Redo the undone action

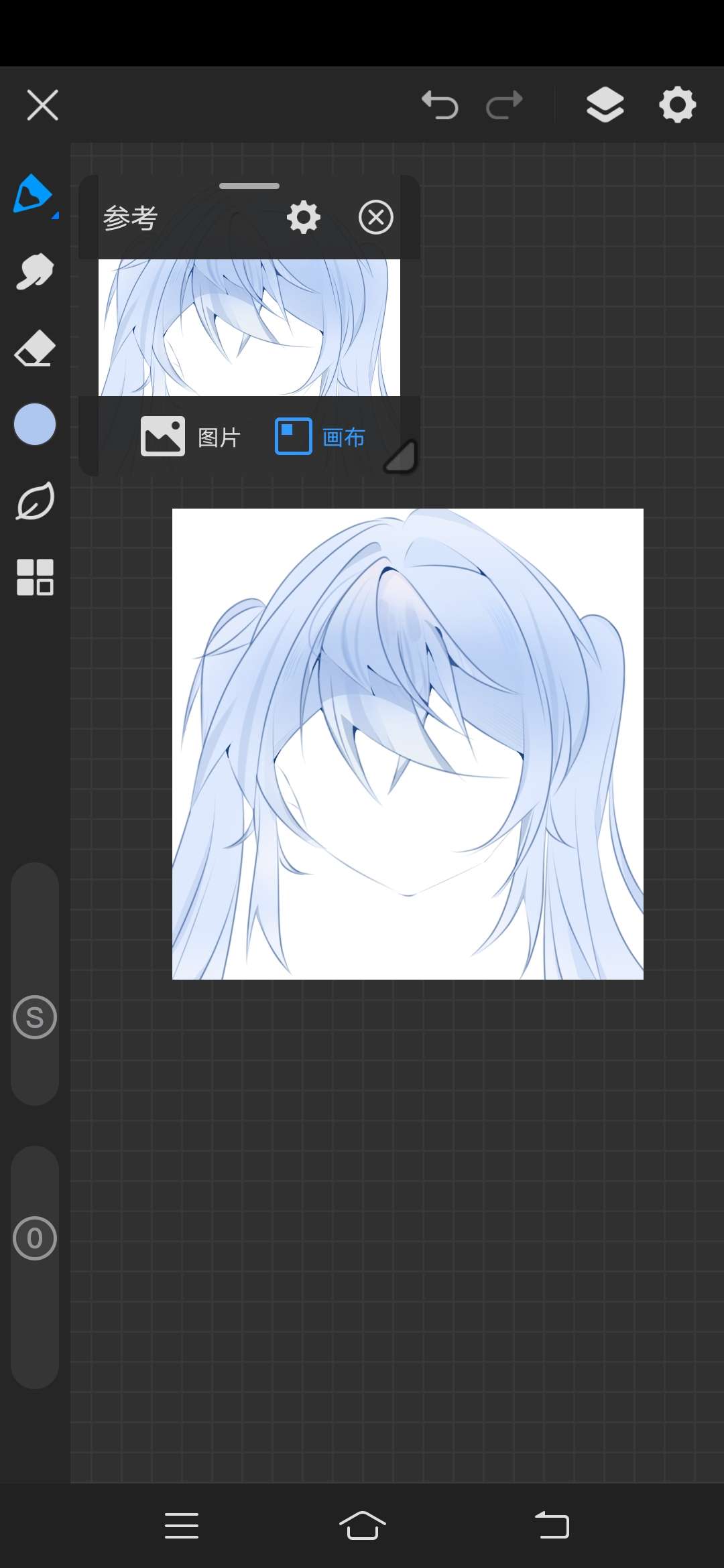504,105
